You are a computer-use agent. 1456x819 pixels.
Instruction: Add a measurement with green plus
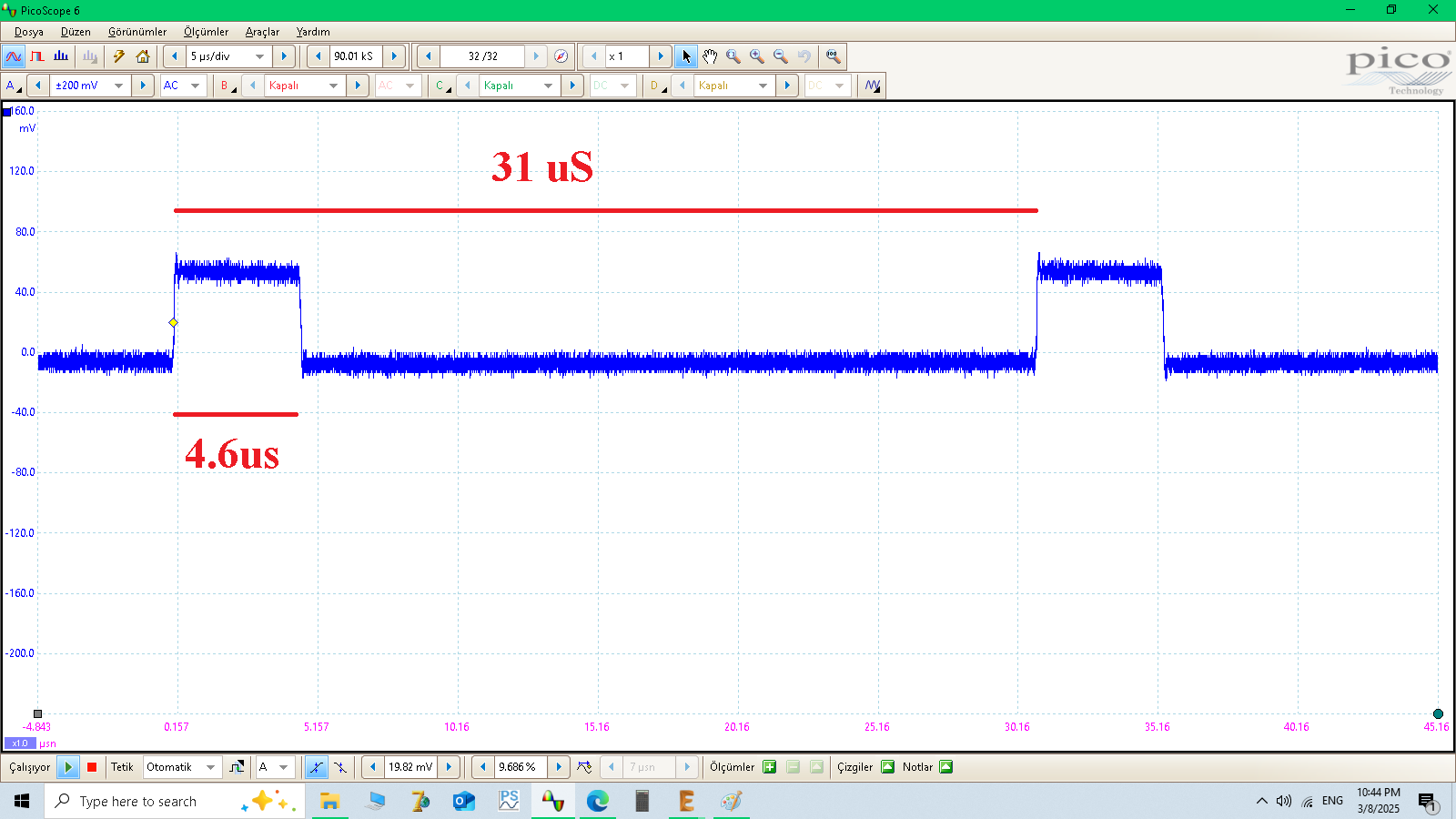[x=769, y=767]
